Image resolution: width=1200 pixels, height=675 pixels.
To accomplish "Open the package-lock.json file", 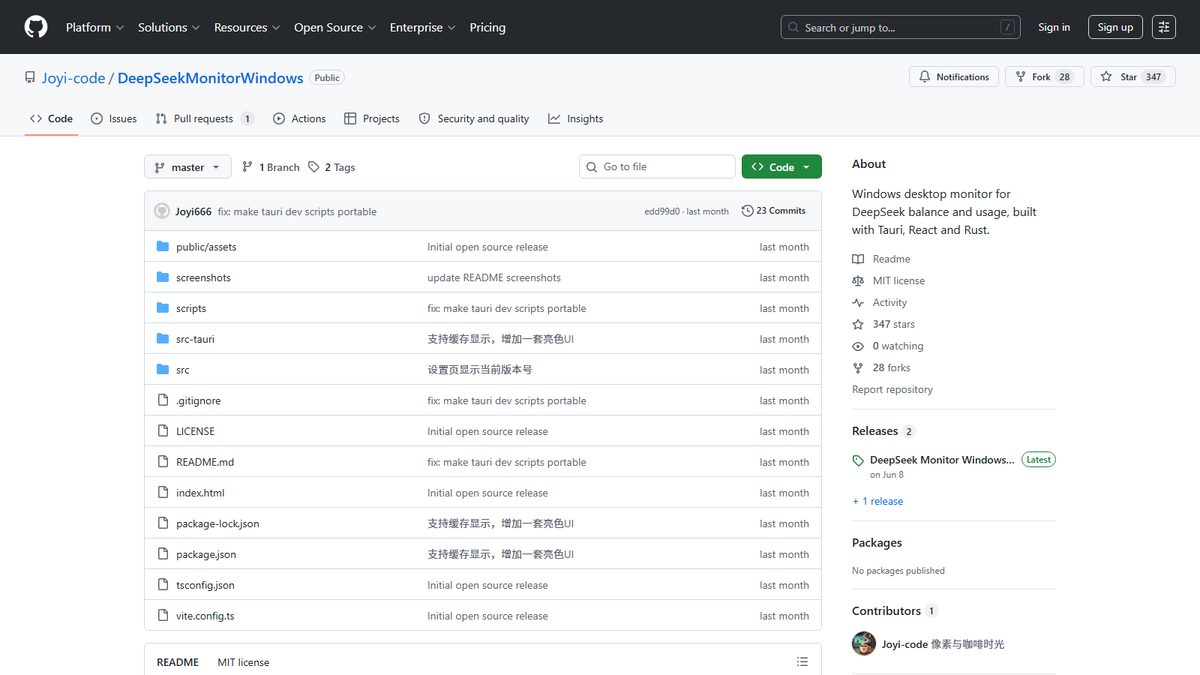I will point(218,524).
